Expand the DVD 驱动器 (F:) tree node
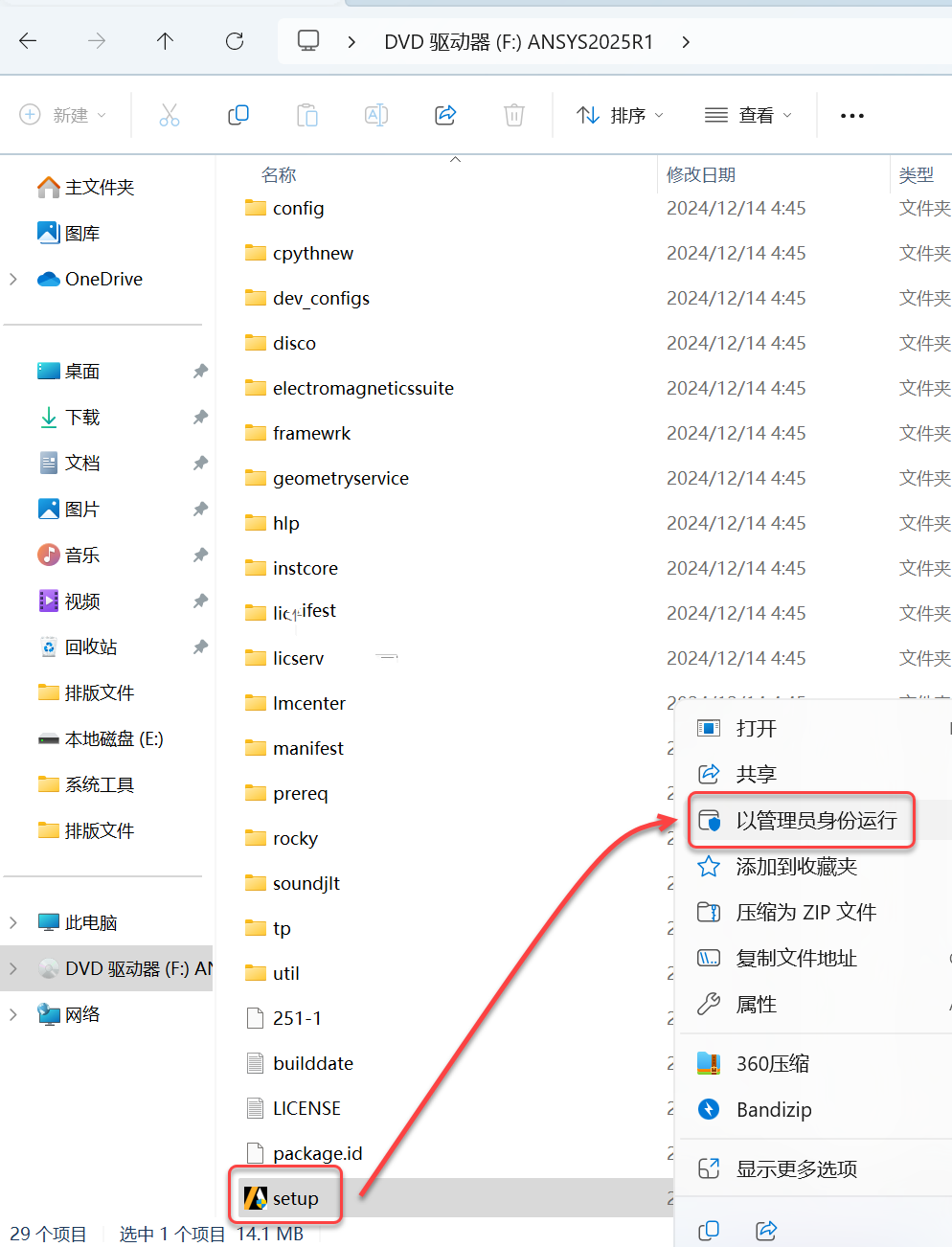The height and width of the screenshot is (1247, 952). tap(13, 968)
